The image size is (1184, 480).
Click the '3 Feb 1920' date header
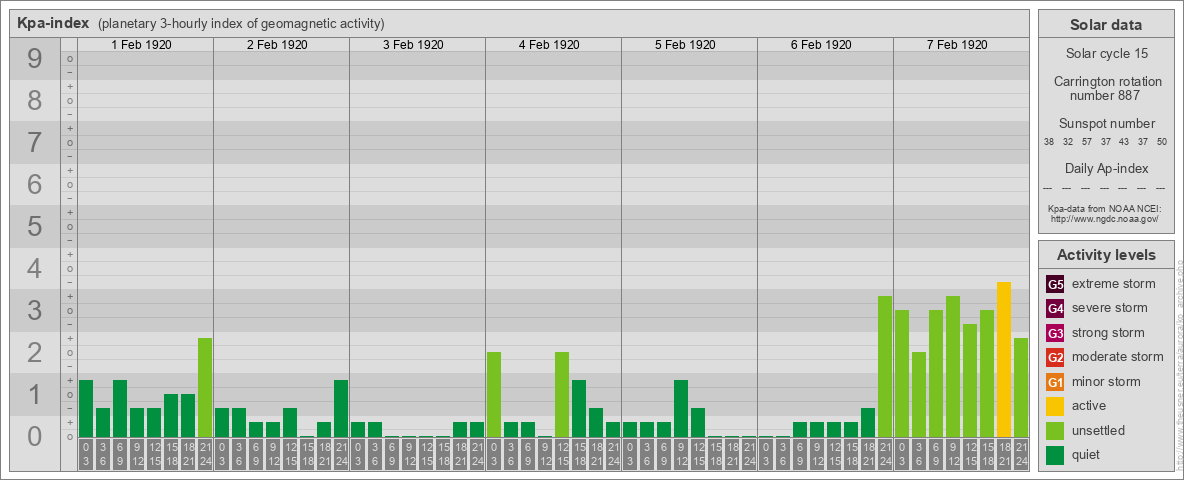[413, 45]
